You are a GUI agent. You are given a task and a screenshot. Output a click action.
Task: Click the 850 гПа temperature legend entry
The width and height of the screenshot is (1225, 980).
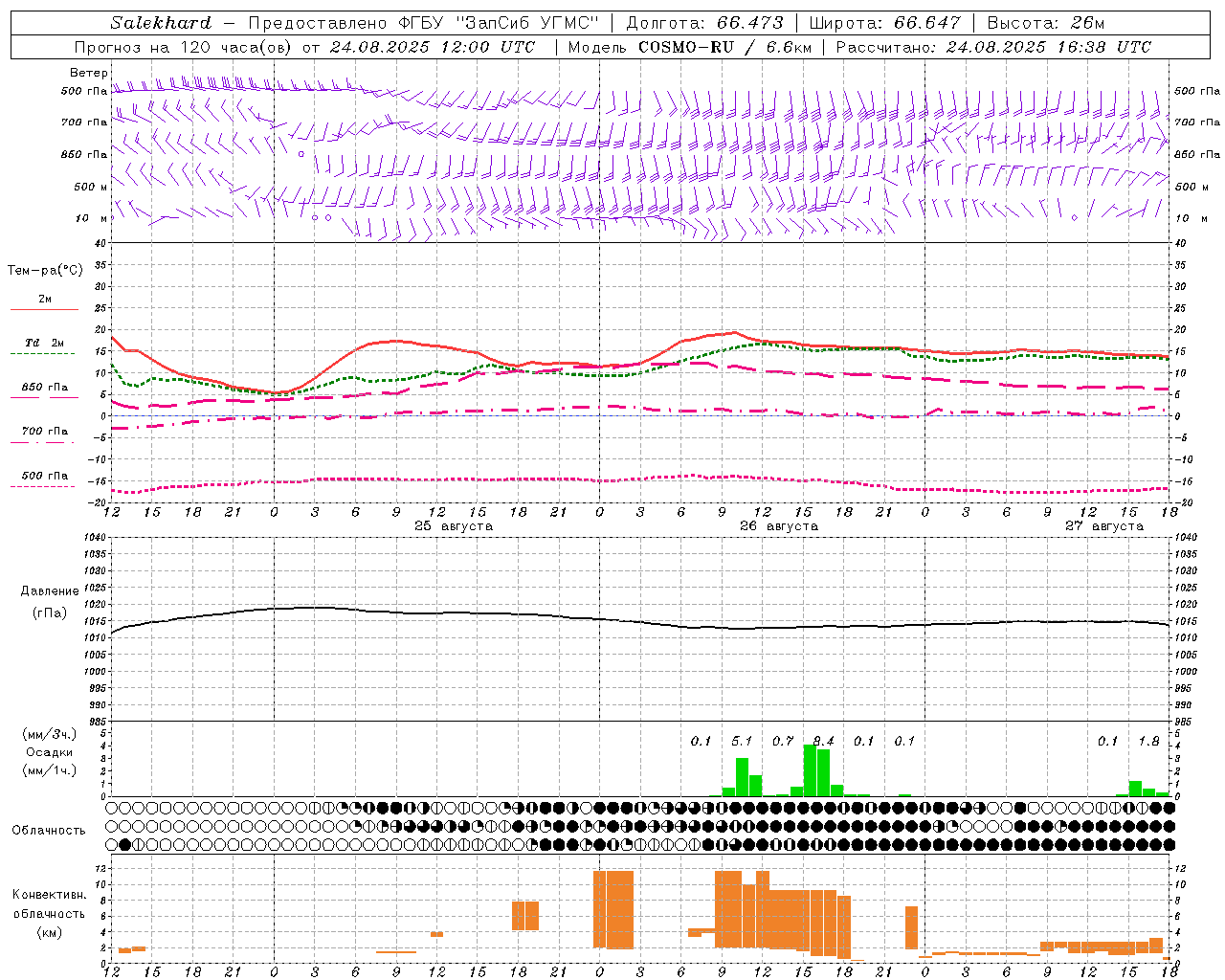pos(44,388)
